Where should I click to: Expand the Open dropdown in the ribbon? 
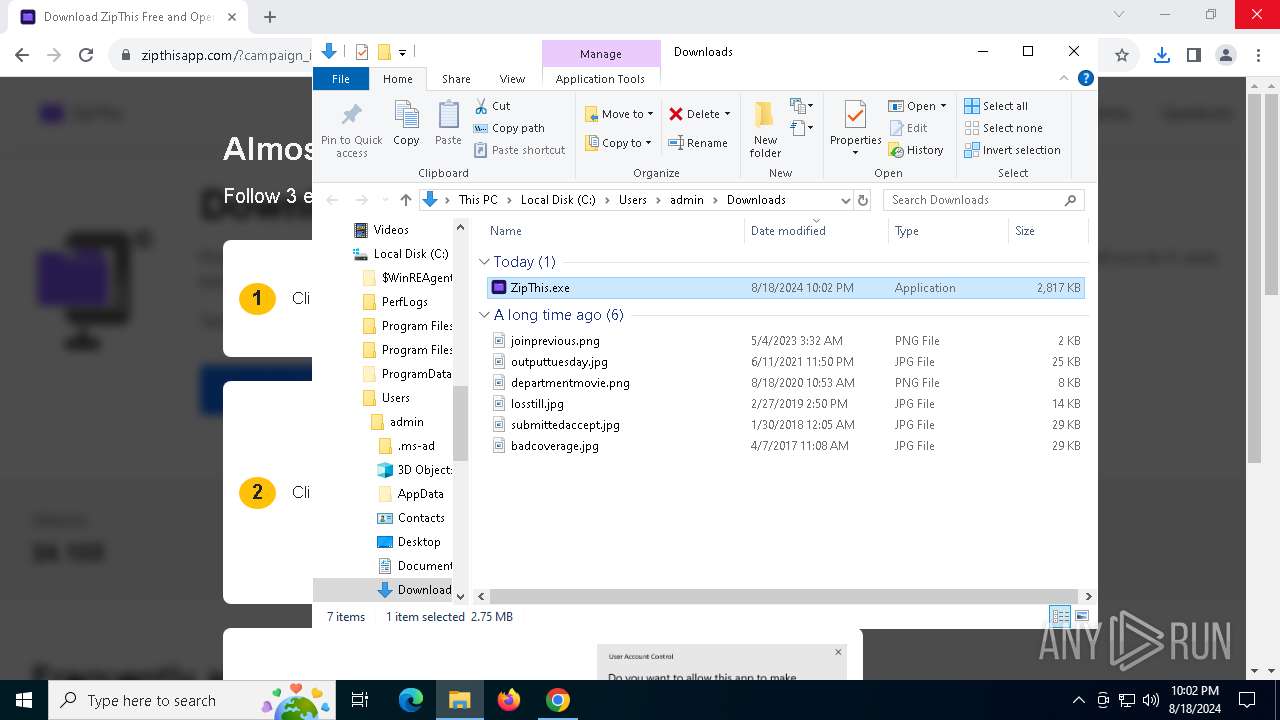point(943,106)
